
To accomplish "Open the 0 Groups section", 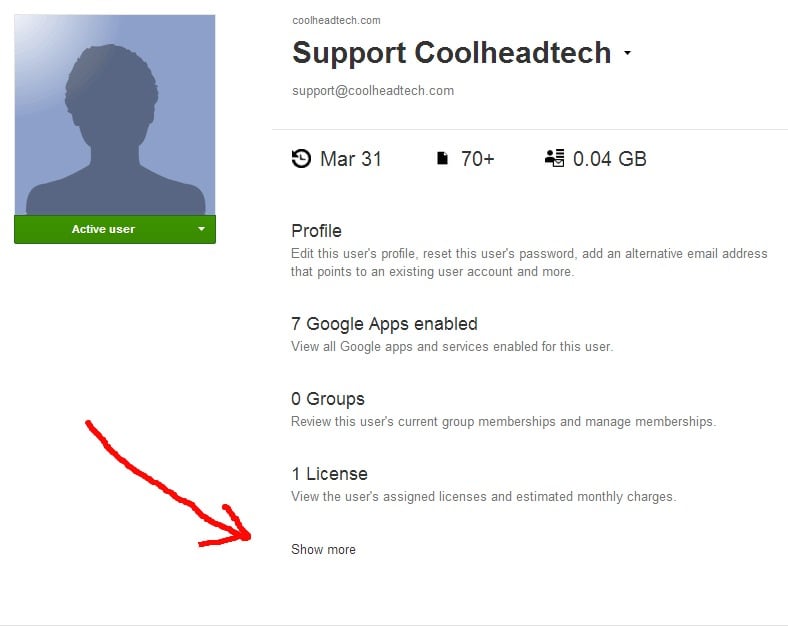I will pos(328,399).
